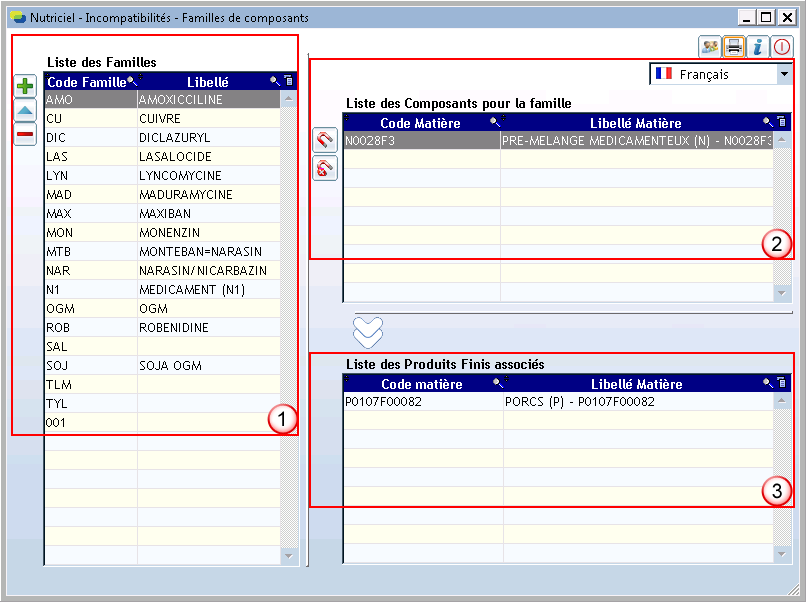Screen dimensions: 806x602
Task: Click the MEDICAMENT (N1) label
Action: pyautogui.click(x=192, y=289)
